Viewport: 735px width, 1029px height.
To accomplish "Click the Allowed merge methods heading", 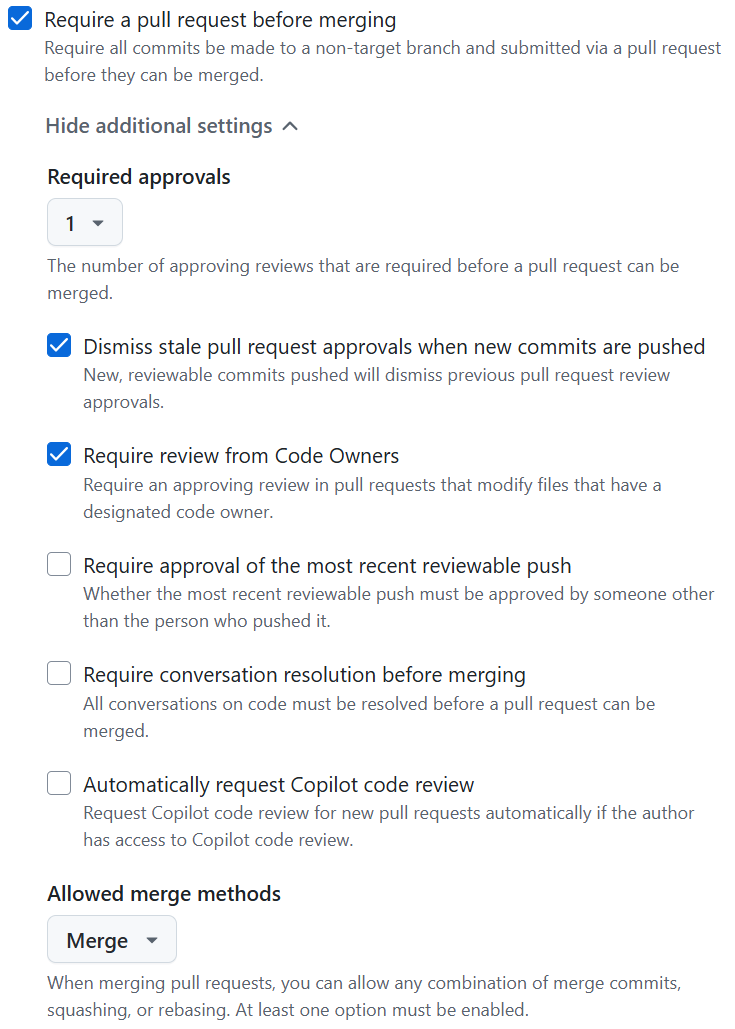I will pyautogui.click(x=164, y=893).
